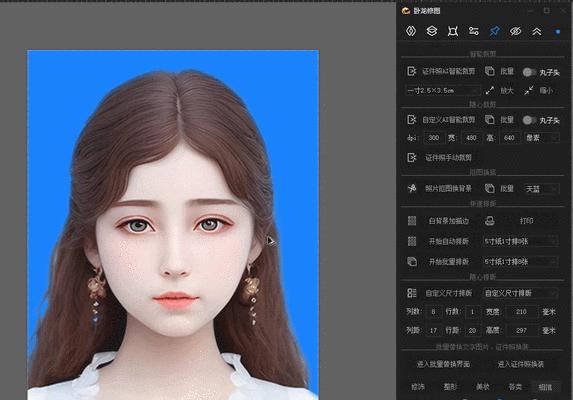Switch to the 整形 tab
This screenshot has width=573, height=400.
pos(450,386)
